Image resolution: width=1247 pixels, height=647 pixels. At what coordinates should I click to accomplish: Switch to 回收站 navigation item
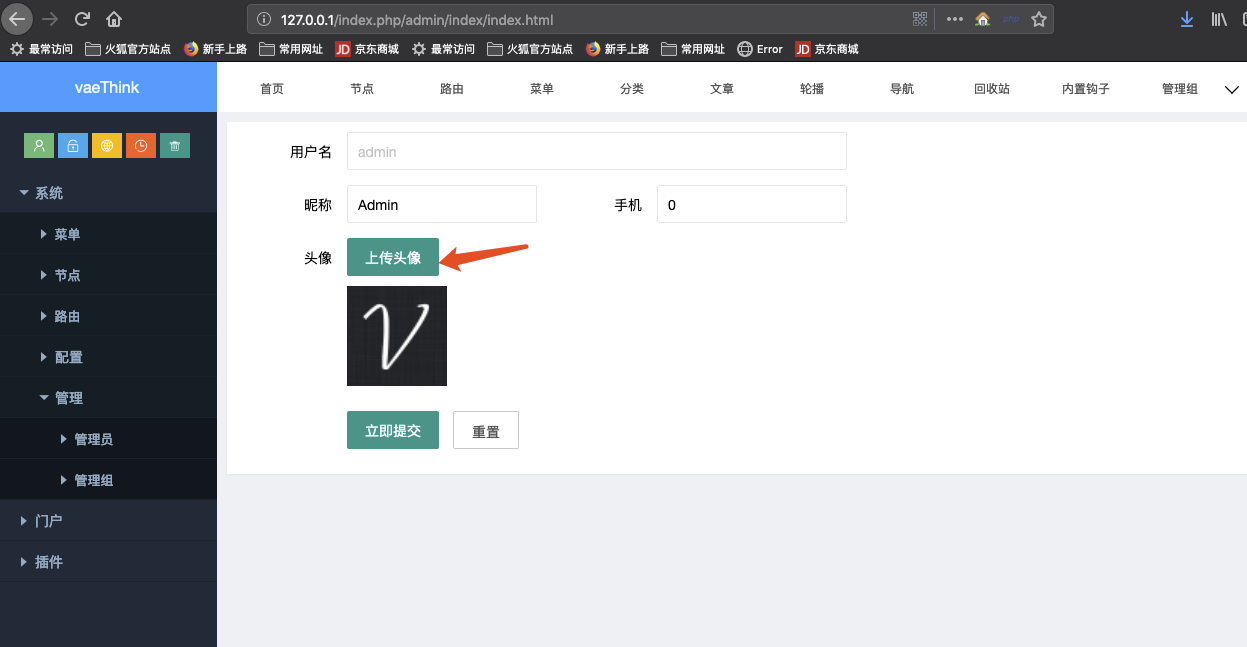(991, 88)
